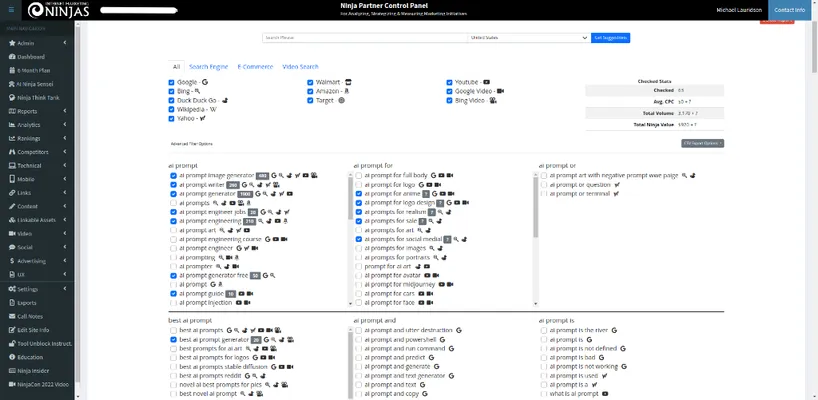
Task: Click the Contact Info button
Action: (789, 10)
